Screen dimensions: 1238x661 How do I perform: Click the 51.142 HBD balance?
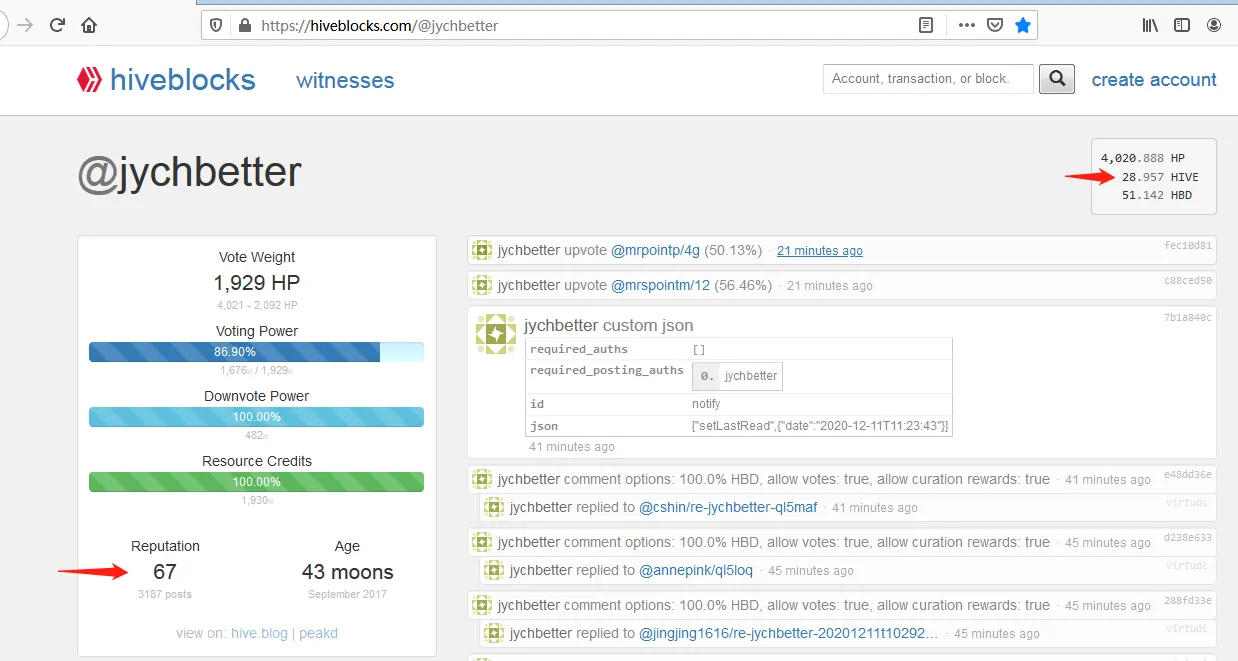point(1156,196)
